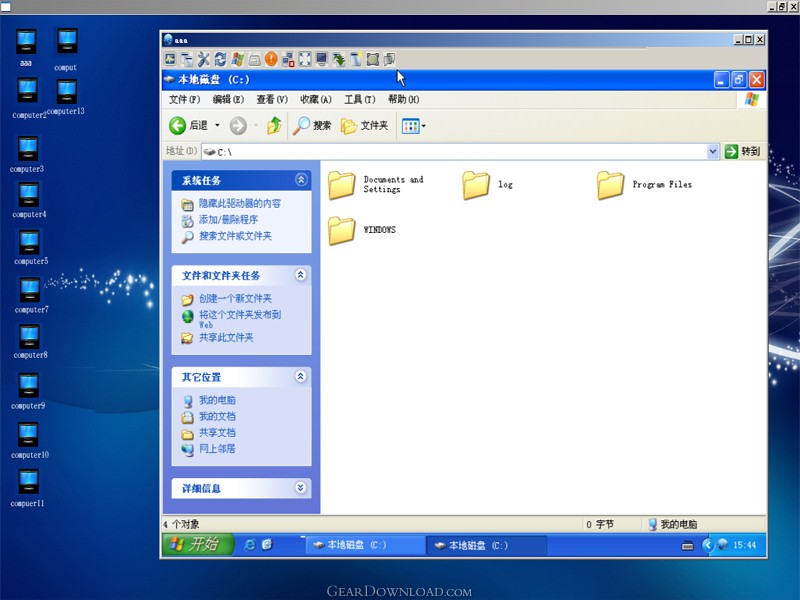Open the 编辑(E) menu
This screenshot has width=800, height=600.
[228, 99]
